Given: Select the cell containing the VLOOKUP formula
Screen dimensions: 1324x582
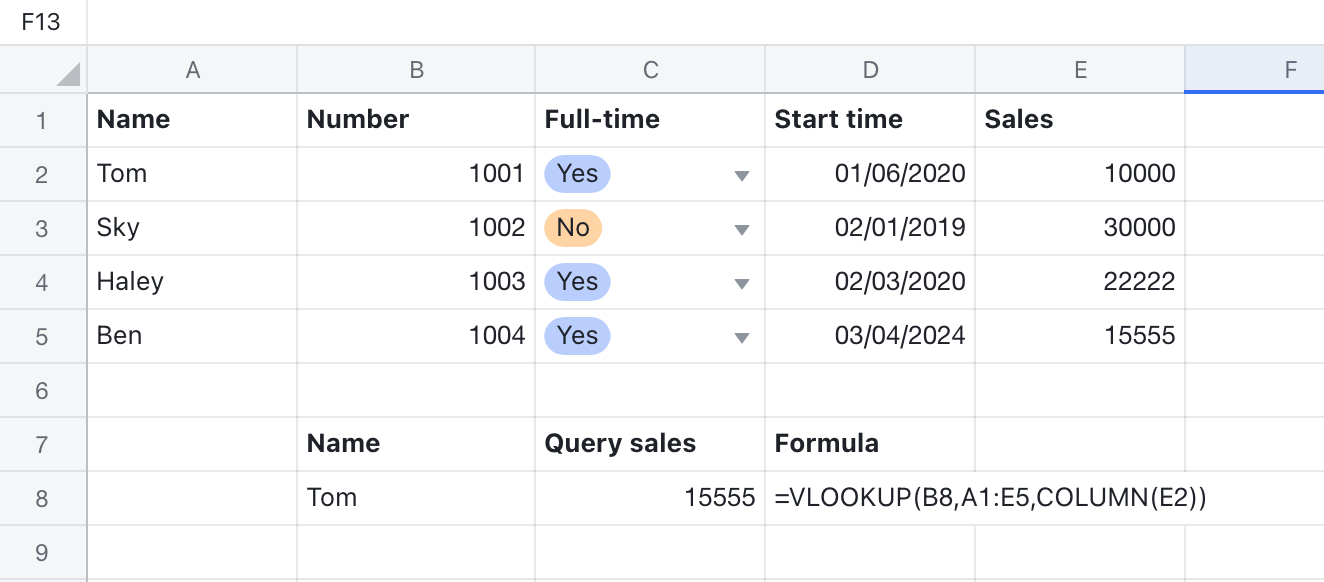Looking at the screenshot, I should click(x=870, y=497).
